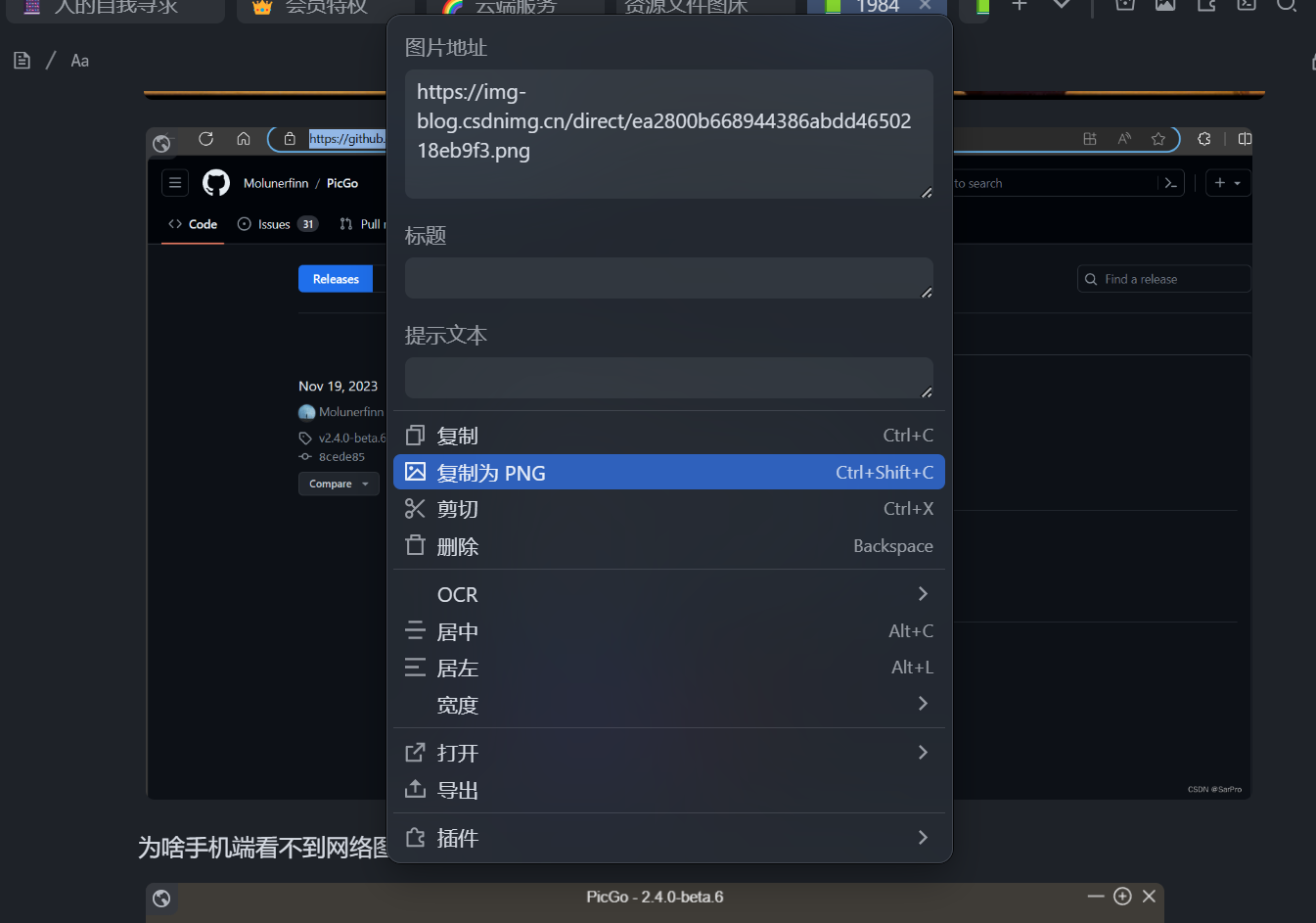
Task: Choose 复制 (Ctrl+C) from the image context menu
Action: [668, 436]
